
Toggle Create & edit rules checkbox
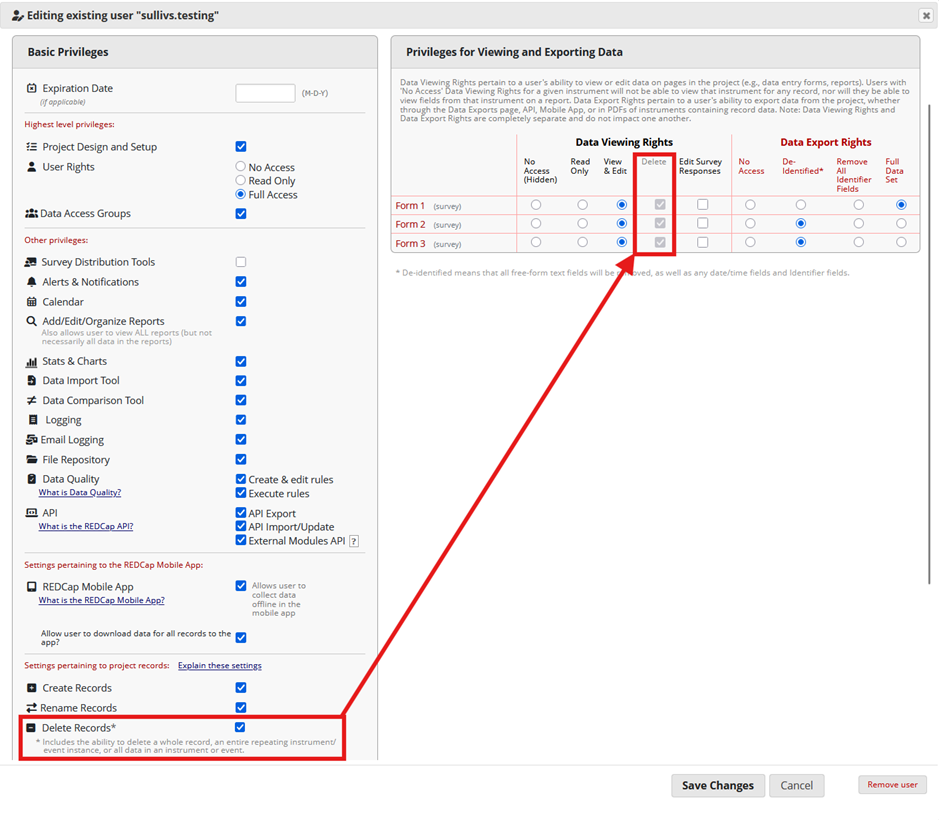point(241,479)
